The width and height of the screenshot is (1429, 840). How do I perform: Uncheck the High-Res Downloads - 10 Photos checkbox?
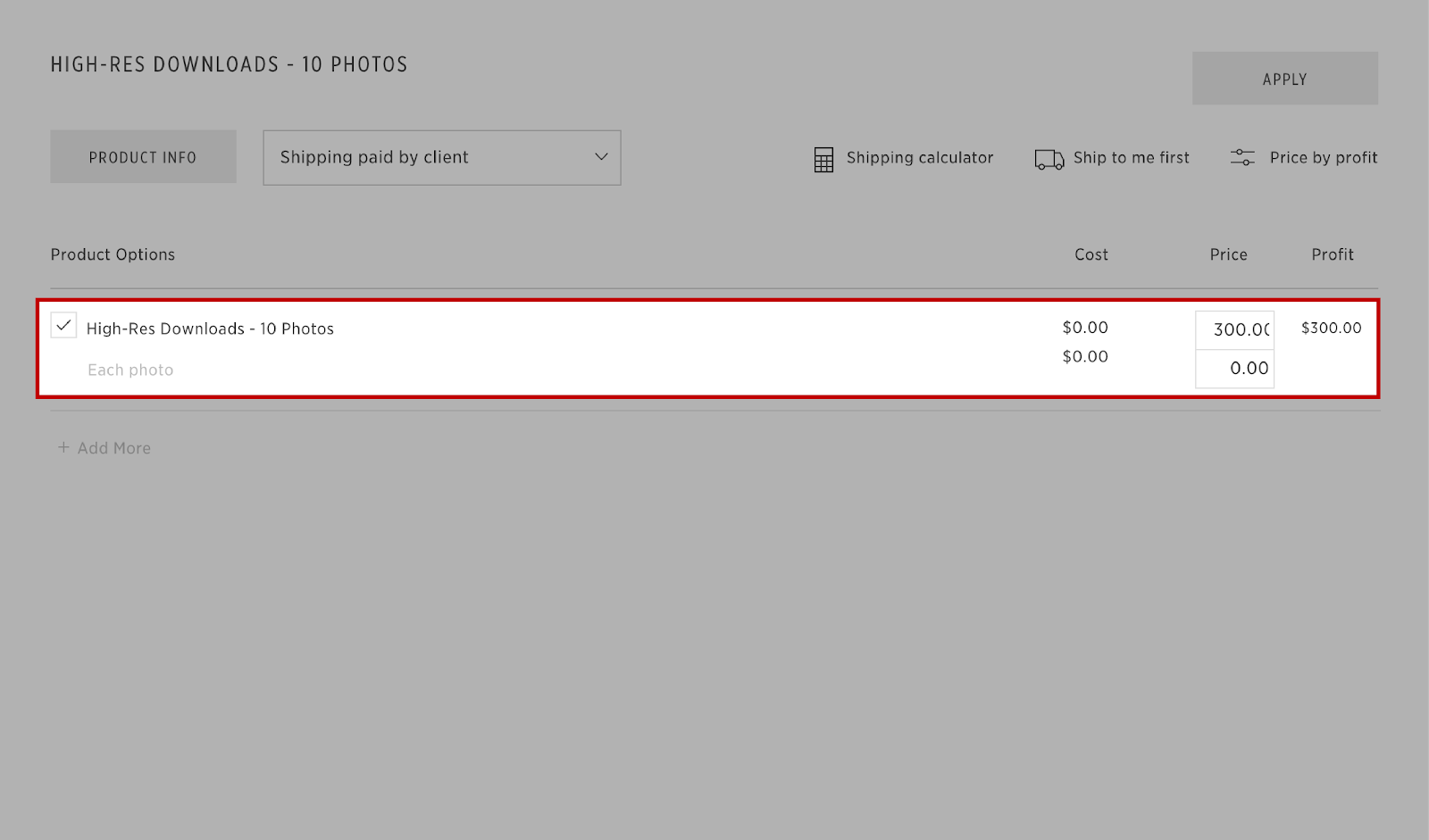(x=63, y=326)
